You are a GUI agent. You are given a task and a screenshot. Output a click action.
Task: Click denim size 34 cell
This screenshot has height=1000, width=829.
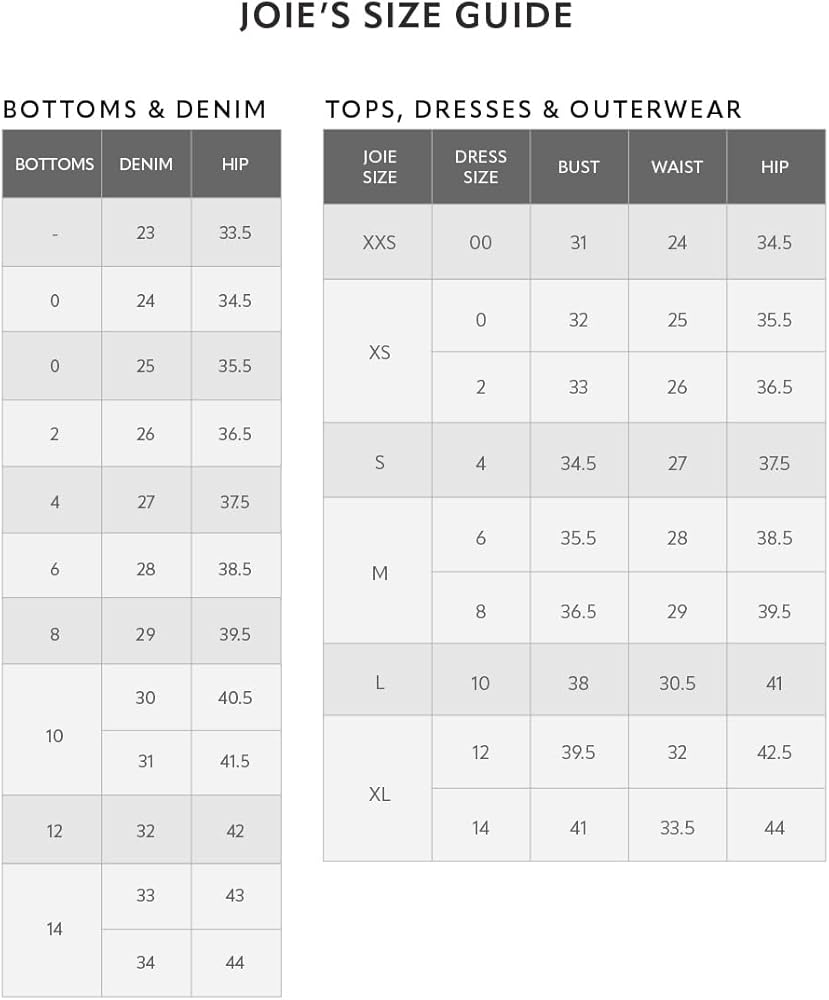(x=146, y=962)
